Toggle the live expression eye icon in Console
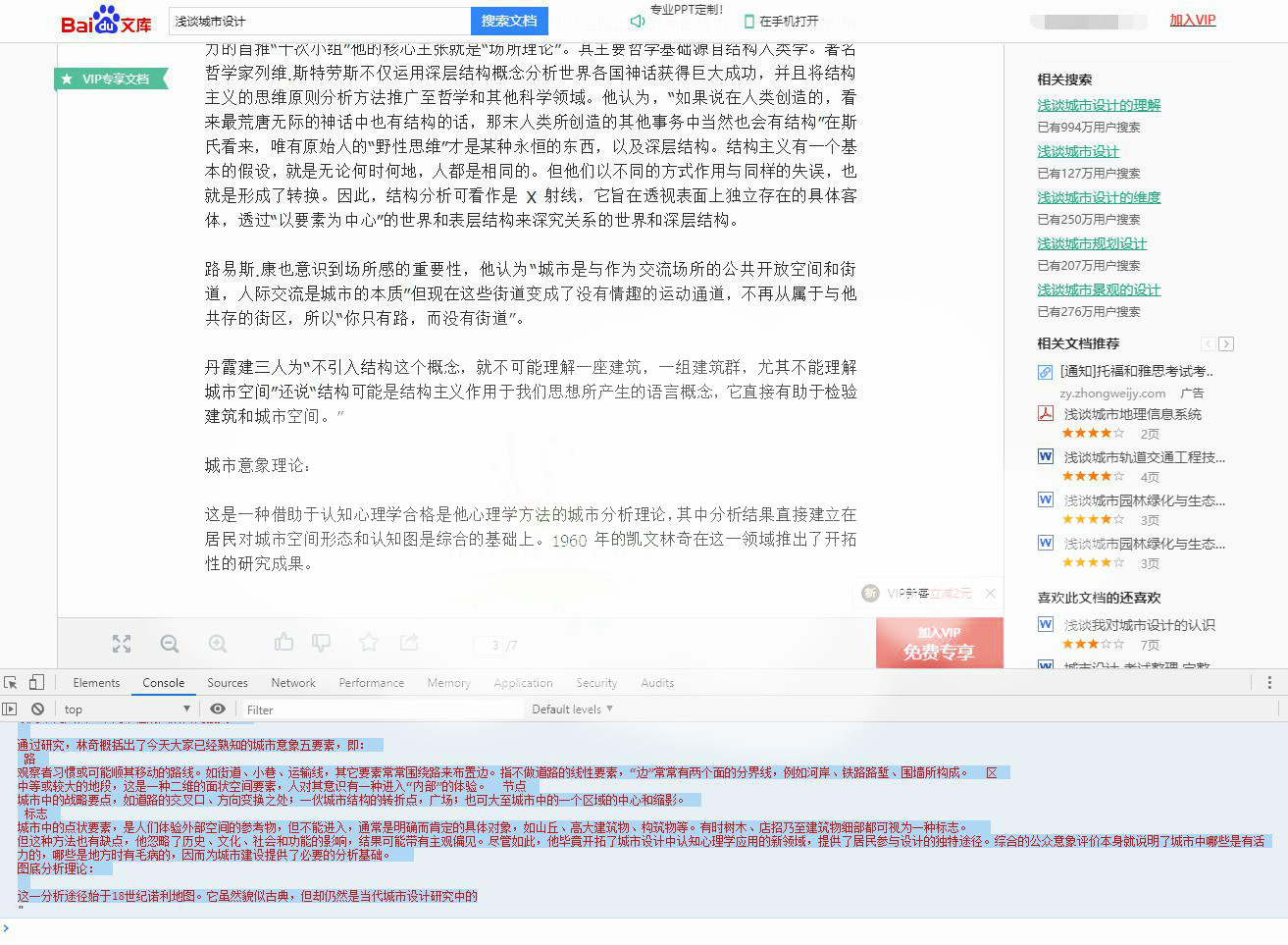The height and width of the screenshot is (945, 1288). tap(218, 709)
